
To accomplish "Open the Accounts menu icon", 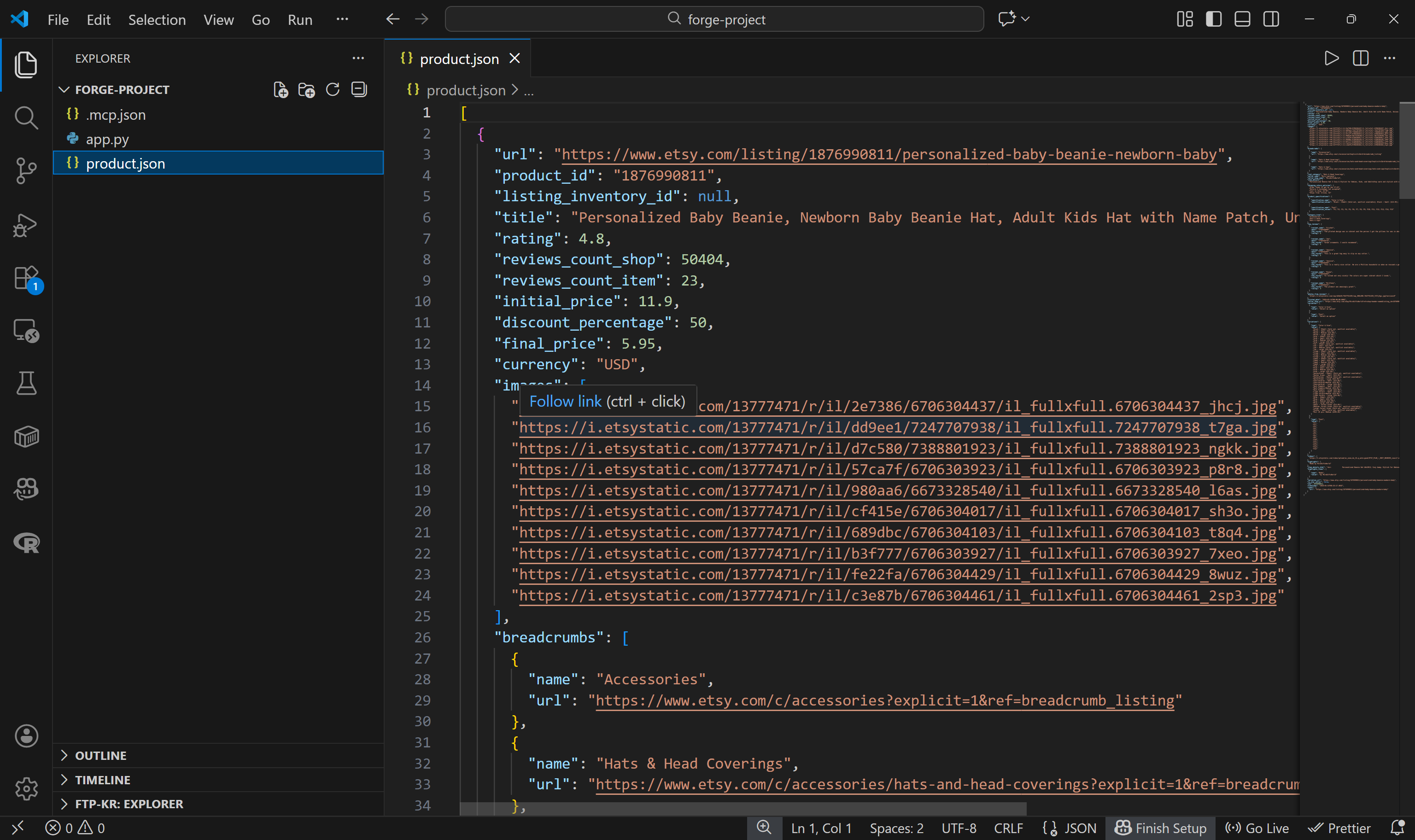I will (x=26, y=736).
